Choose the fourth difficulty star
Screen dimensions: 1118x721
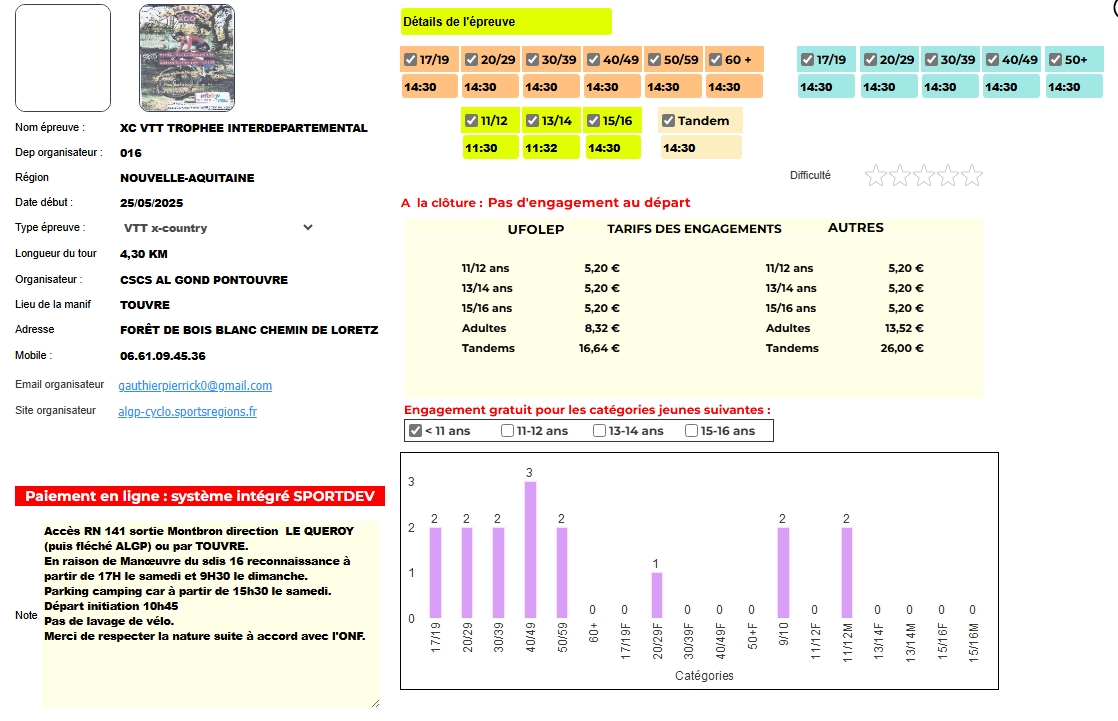click(x=948, y=177)
